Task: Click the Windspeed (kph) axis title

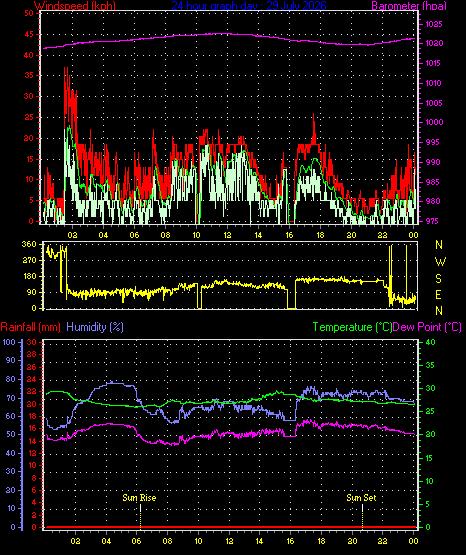Action: tap(75, 5)
